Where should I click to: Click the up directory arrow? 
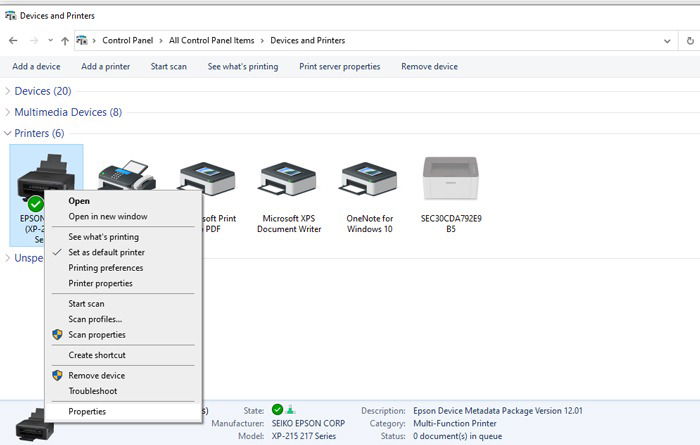(x=65, y=41)
